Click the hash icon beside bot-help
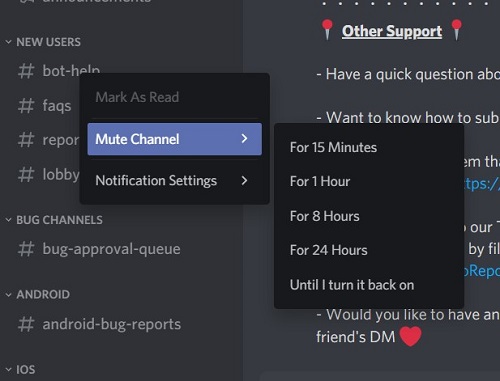This screenshot has height=381, width=500. (x=26, y=71)
